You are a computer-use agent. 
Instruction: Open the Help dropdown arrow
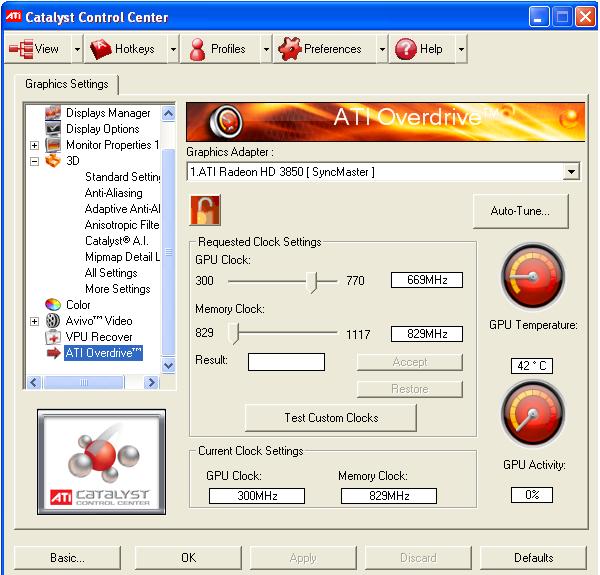tap(461, 49)
